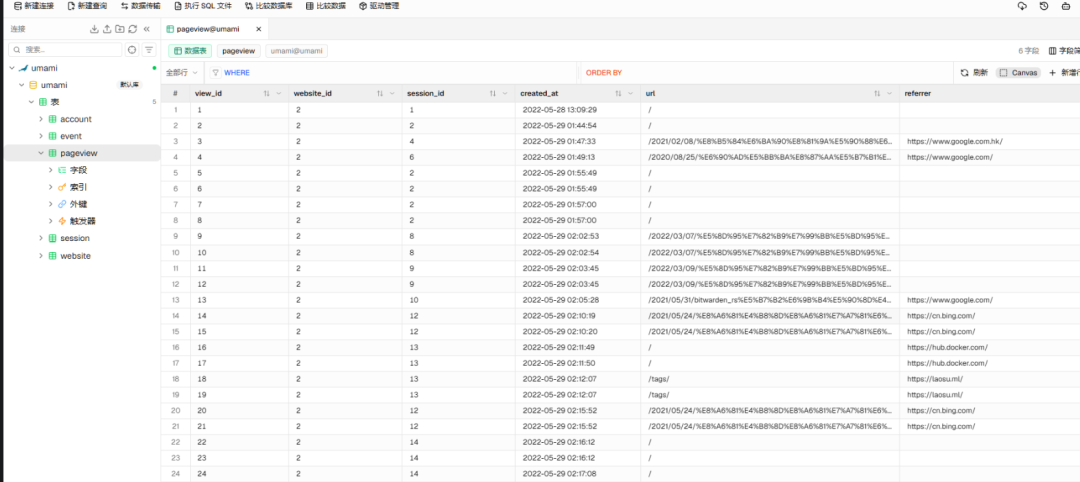Screen dimensions: 1080x482
Task: Open 比较数据 compare data tool
Action: tap(326, 6)
